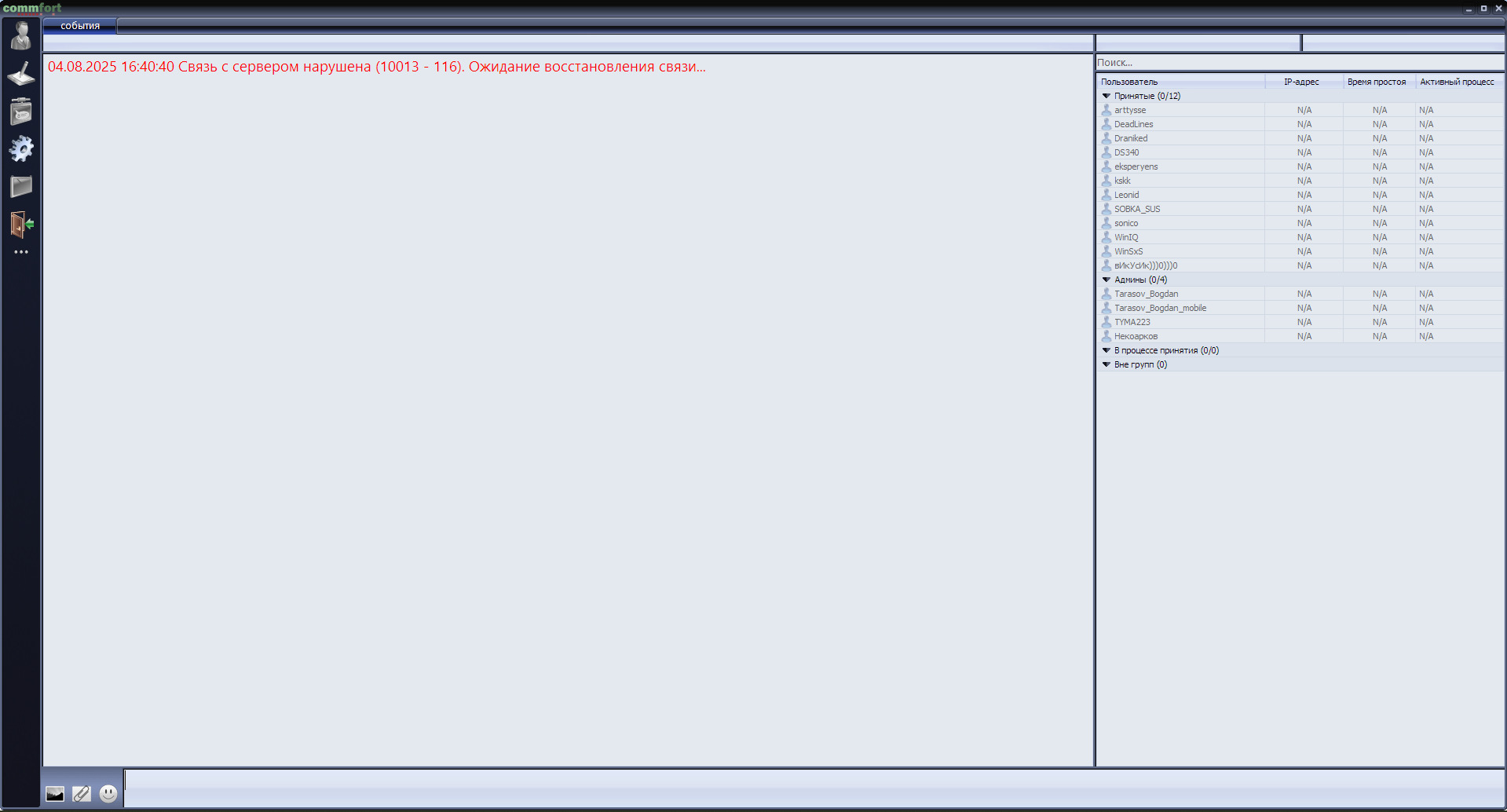Click the user avatar icon beside DS340
This screenshot has width=1507, height=812.
click(1106, 152)
